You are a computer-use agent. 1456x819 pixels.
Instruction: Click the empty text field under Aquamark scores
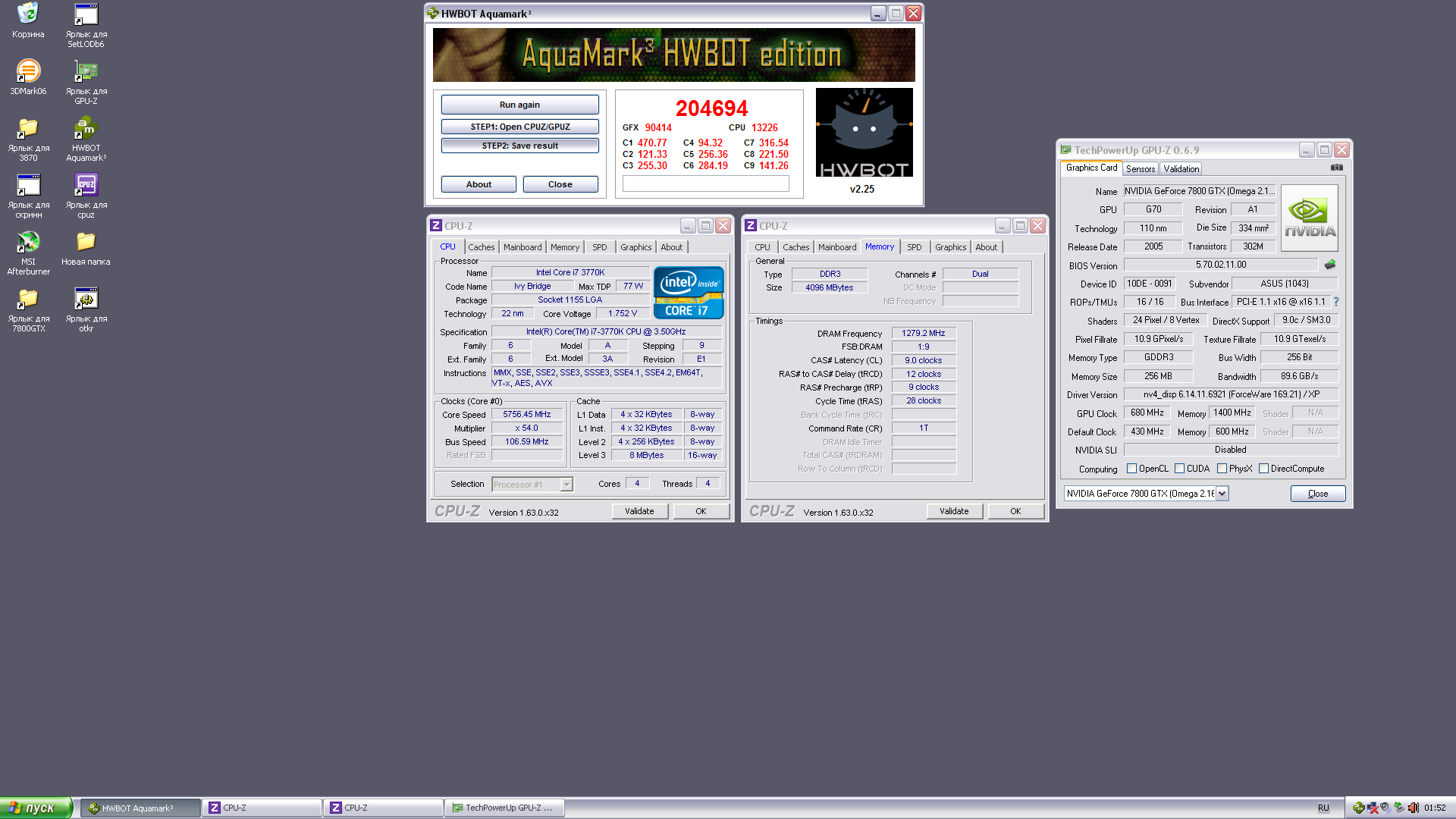[706, 184]
